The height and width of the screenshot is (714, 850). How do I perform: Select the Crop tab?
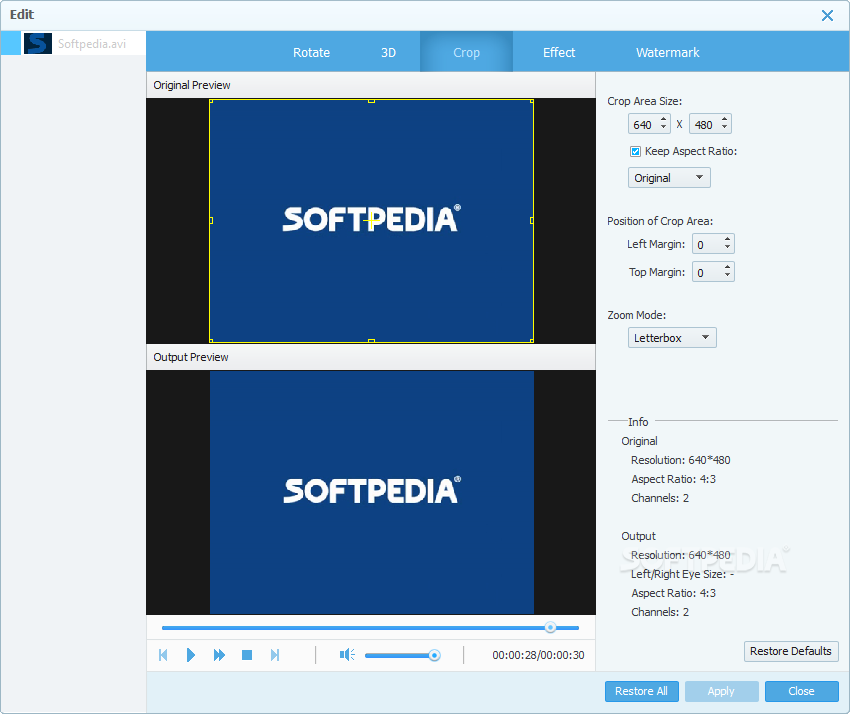(466, 53)
